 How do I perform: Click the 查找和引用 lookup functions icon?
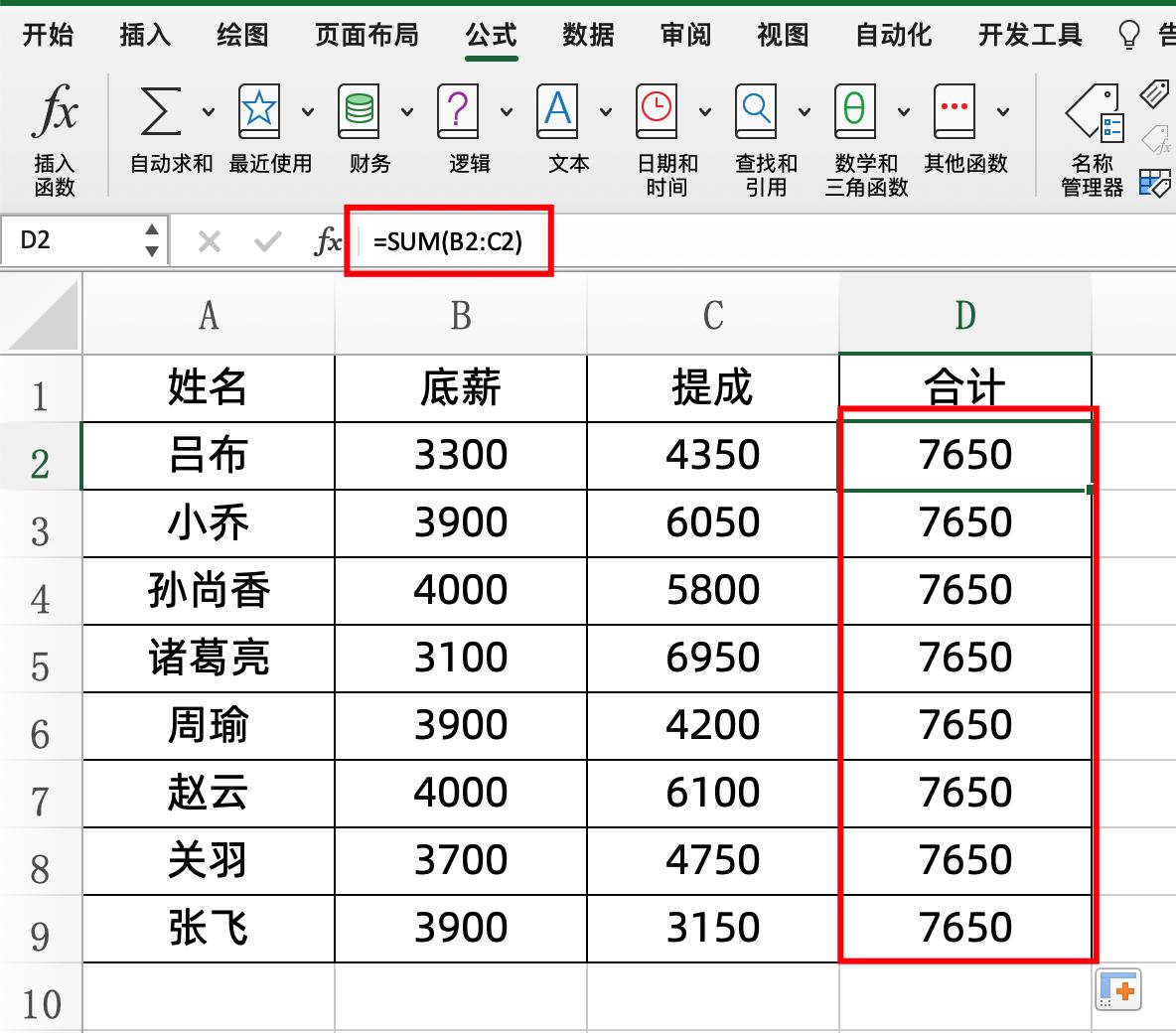point(757,111)
